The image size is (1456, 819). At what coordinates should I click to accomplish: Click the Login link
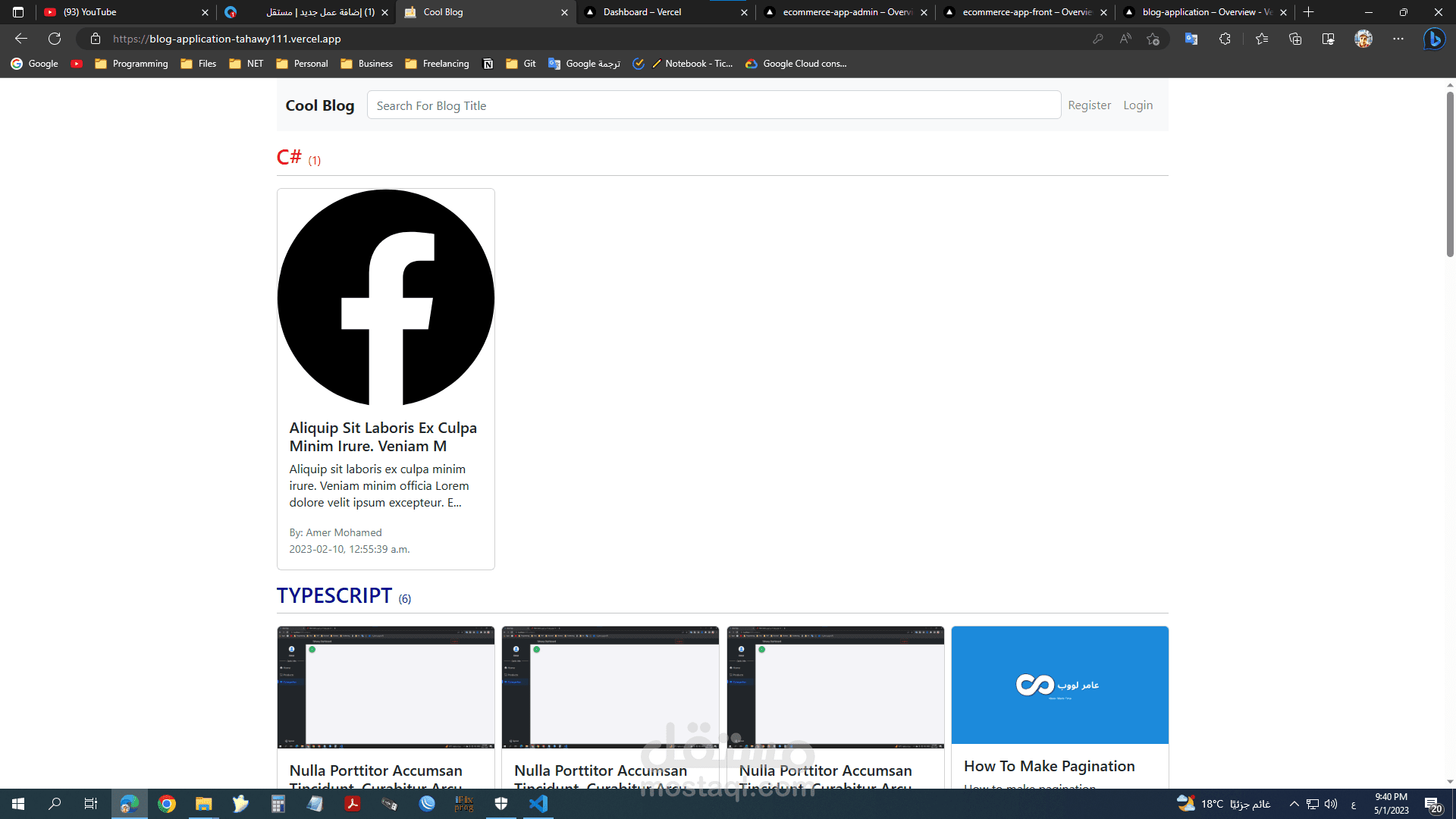click(1137, 105)
